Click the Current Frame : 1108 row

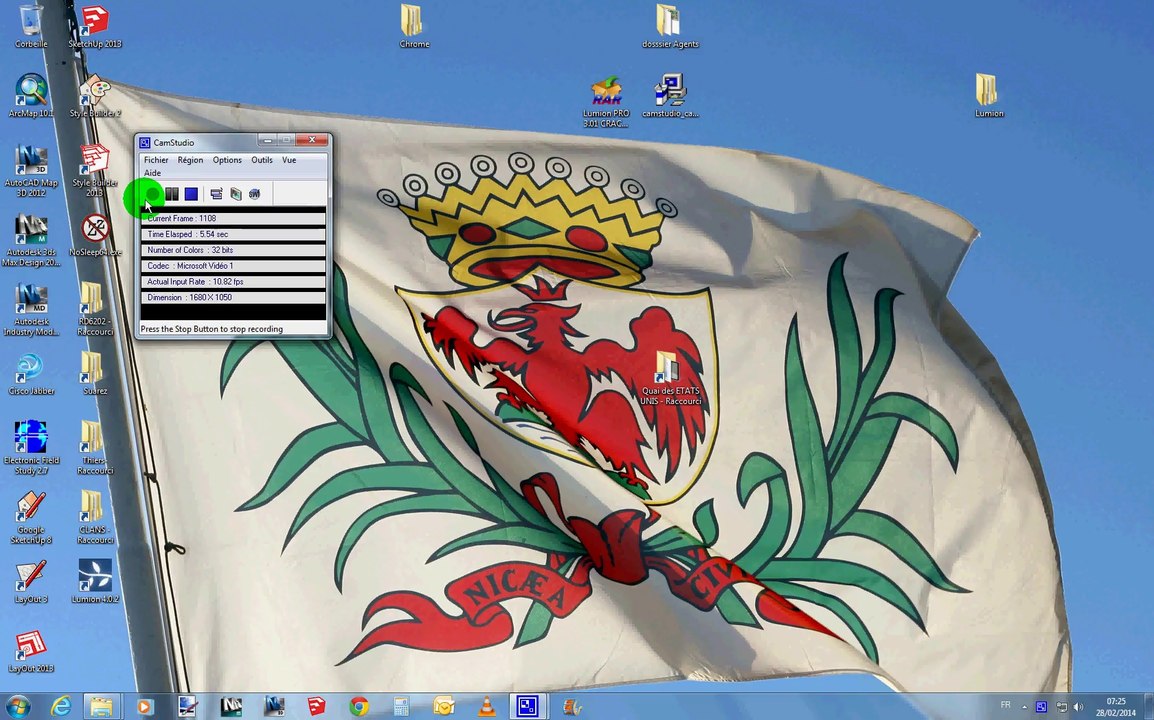point(233,219)
